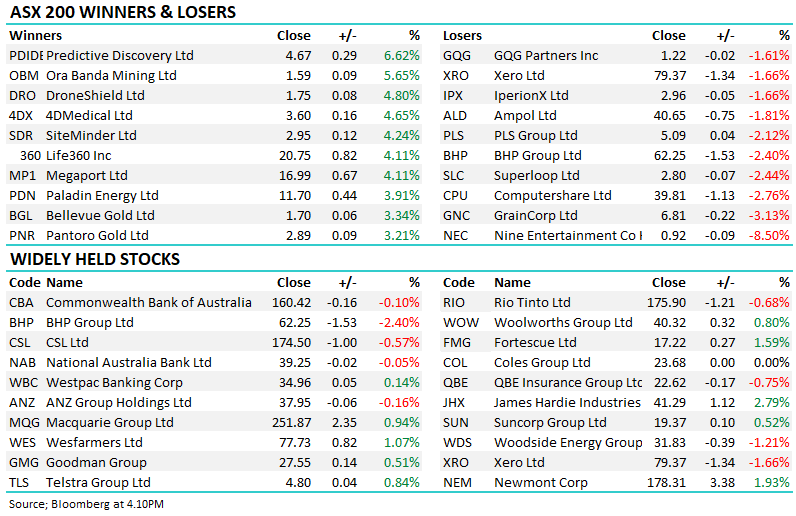
Task: Select the Nine Entertainment -8.50% cell
Action: (x=769, y=236)
